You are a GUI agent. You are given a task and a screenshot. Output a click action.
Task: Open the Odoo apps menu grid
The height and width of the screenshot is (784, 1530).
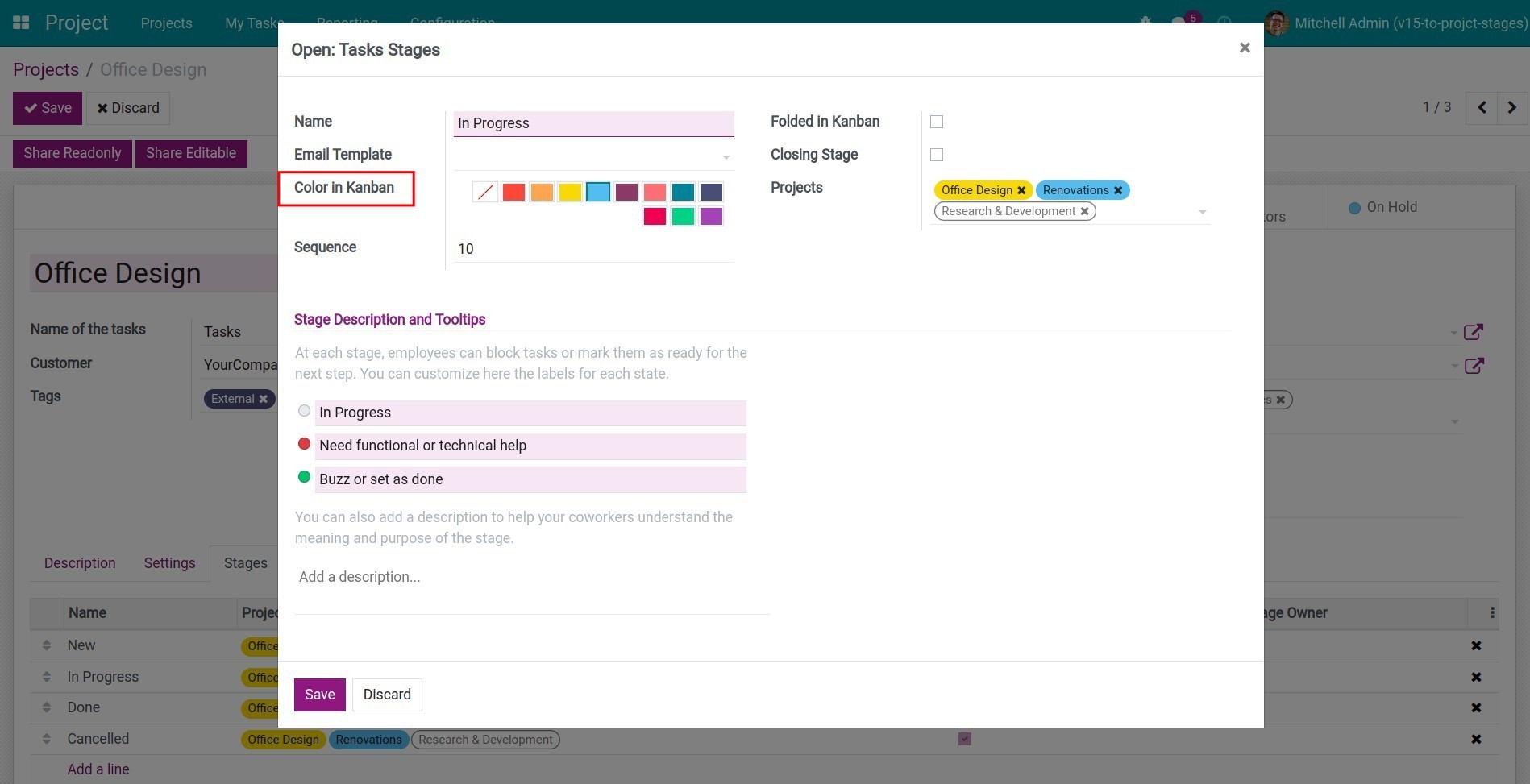pos(21,22)
